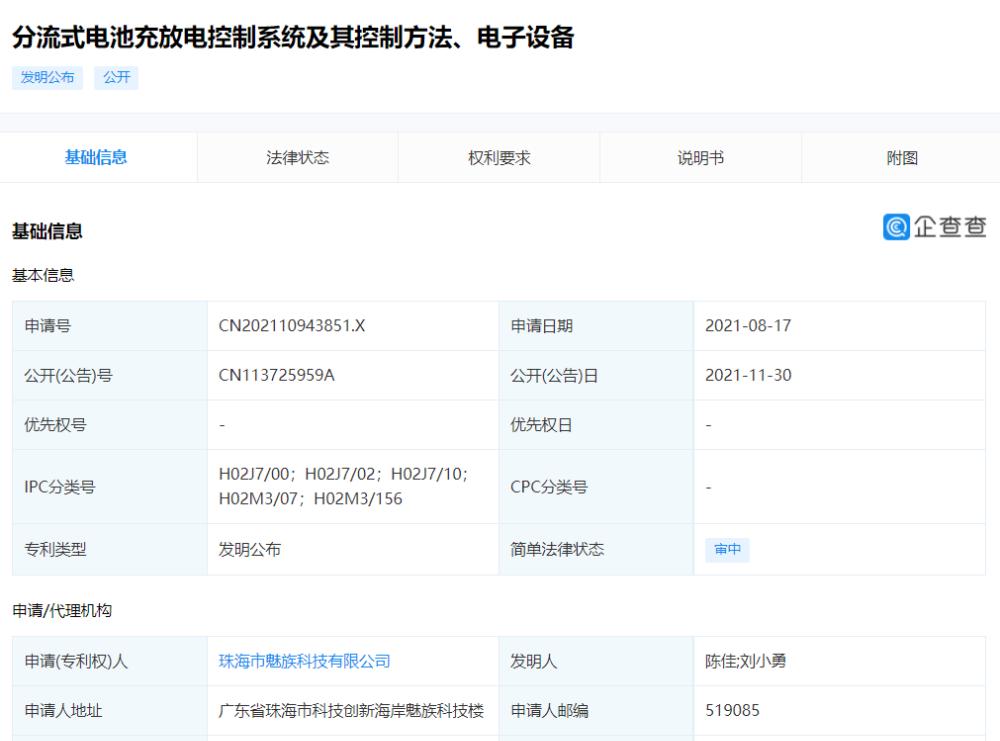This screenshot has height=741, width=1000.
Task: Open the 权利要求 tab
Action: coord(499,158)
